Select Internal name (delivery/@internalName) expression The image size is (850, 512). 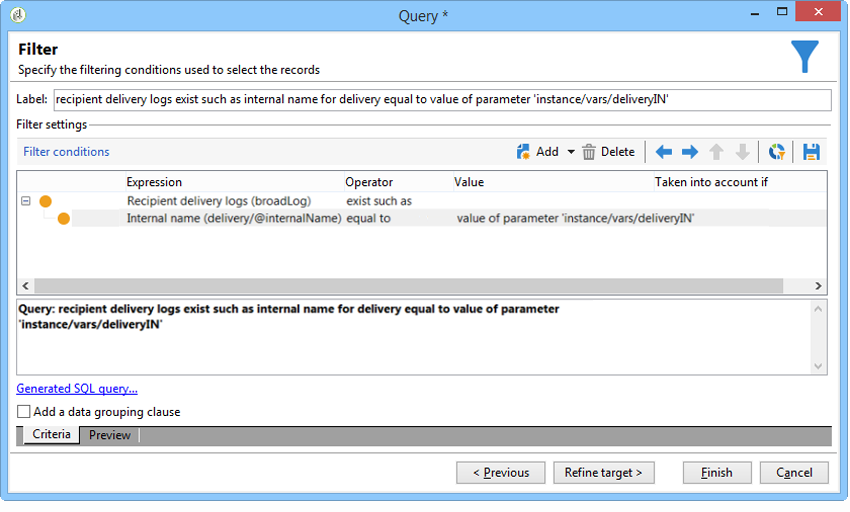[x=234, y=219]
